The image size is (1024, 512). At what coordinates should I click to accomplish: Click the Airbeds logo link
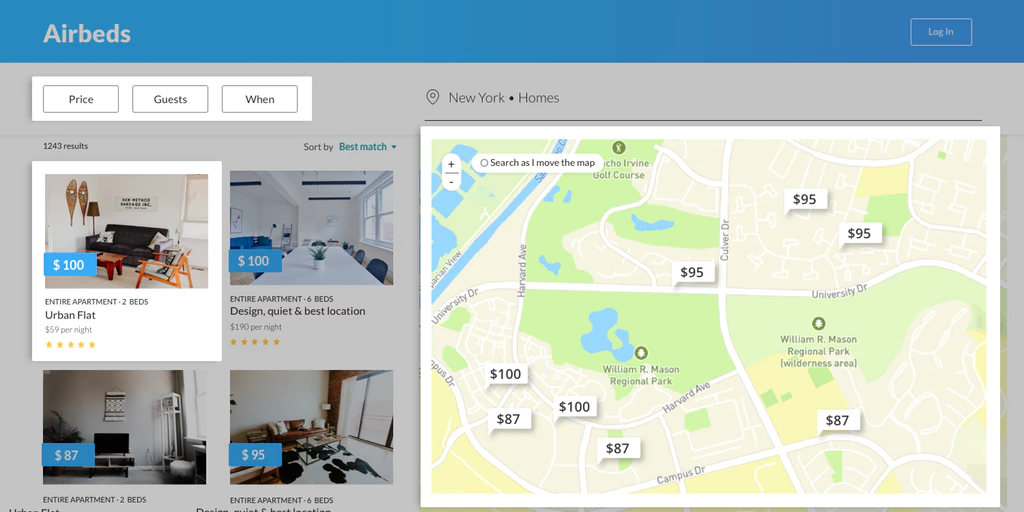point(87,33)
